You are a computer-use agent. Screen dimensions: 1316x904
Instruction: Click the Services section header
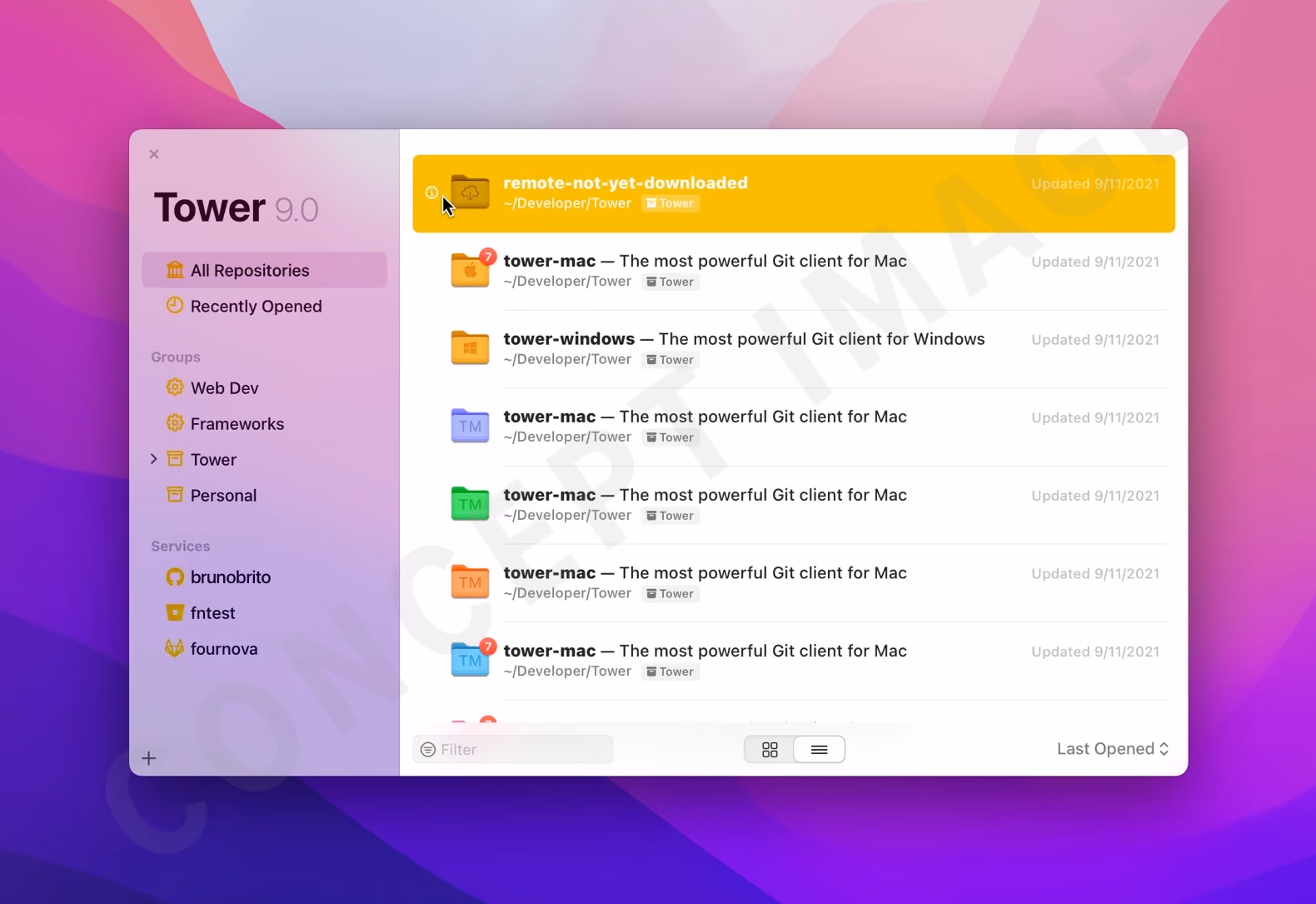pyautogui.click(x=181, y=546)
